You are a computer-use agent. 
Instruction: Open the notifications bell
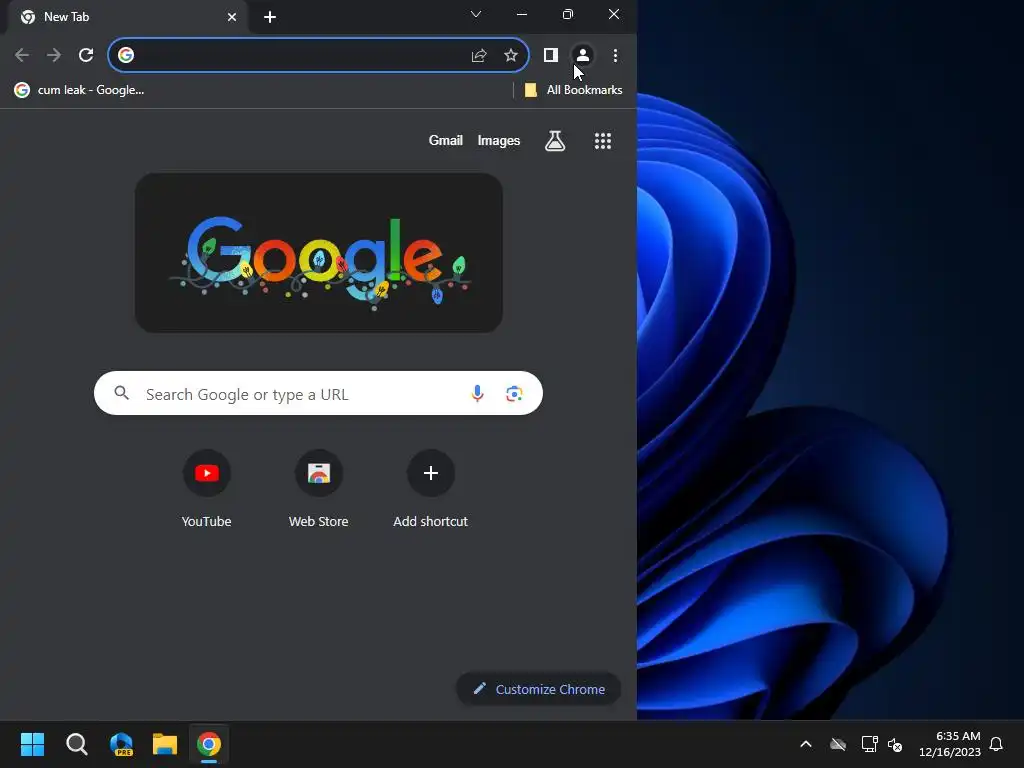coord(996,744)
